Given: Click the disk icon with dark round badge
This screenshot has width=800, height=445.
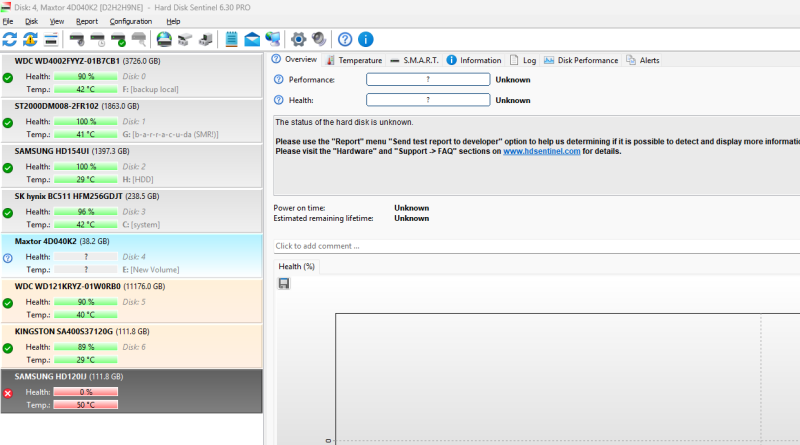Looking at the screenshot, I should [77, 39].
